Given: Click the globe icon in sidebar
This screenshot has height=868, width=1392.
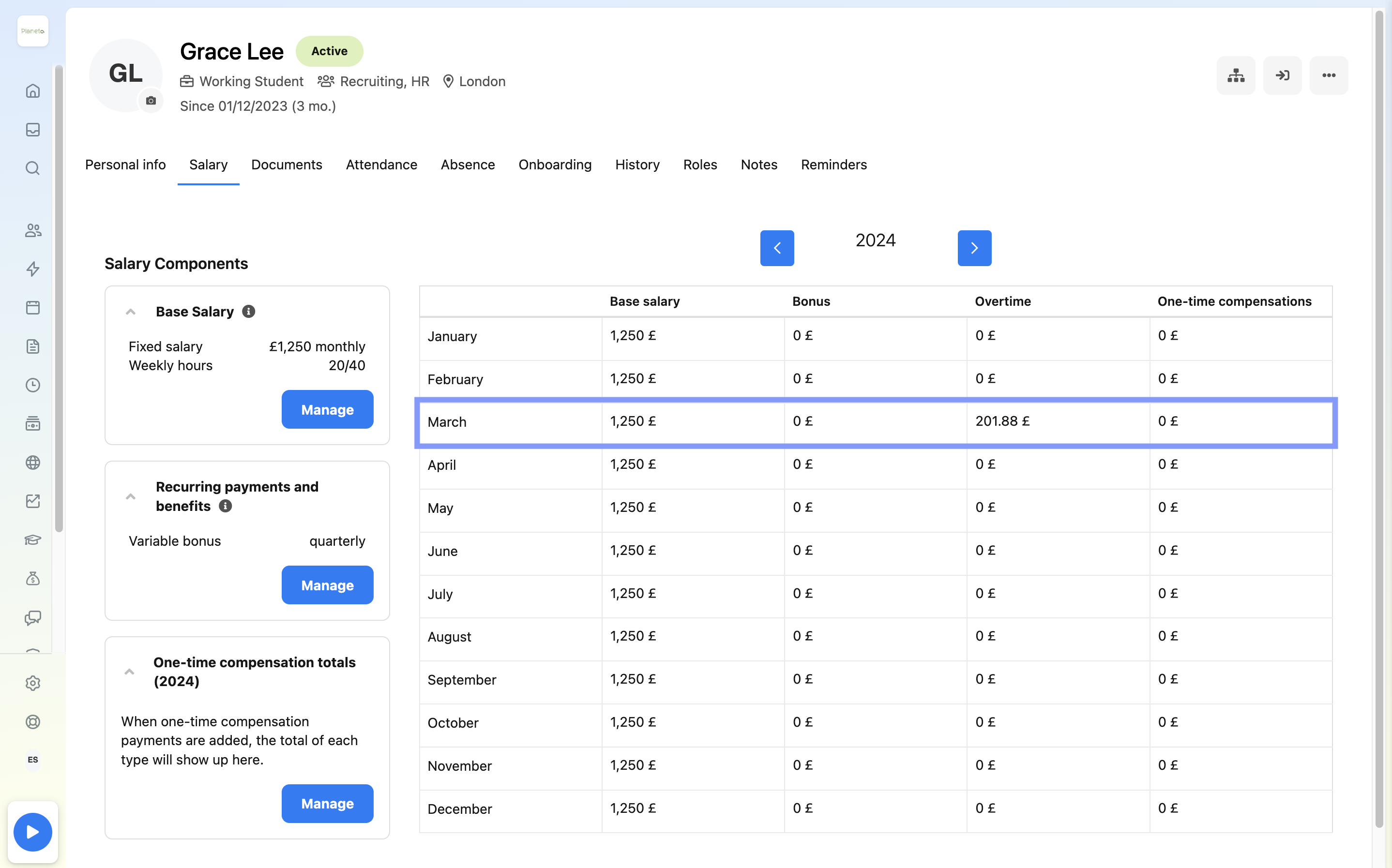Looking at the screenshot, I should tap(33, 463).
